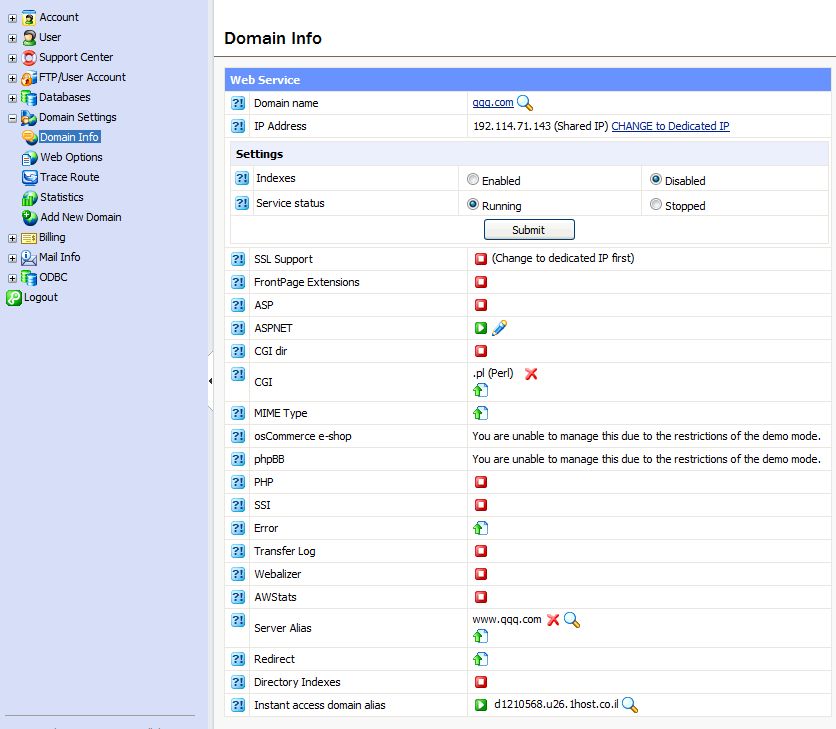Select the Indexes Disabled radio button
836x729 pixels.
click(656, 180)
